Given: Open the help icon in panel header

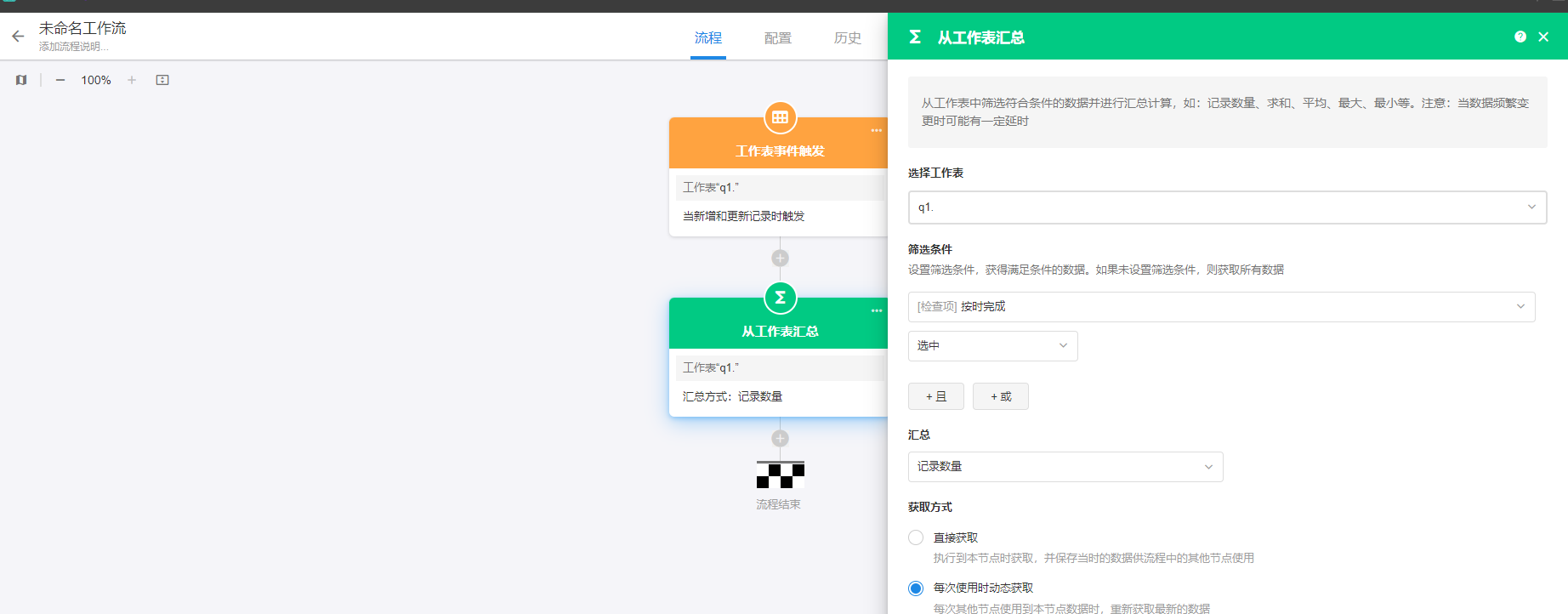Looking at the screenshot, I should click(1520, 37).
